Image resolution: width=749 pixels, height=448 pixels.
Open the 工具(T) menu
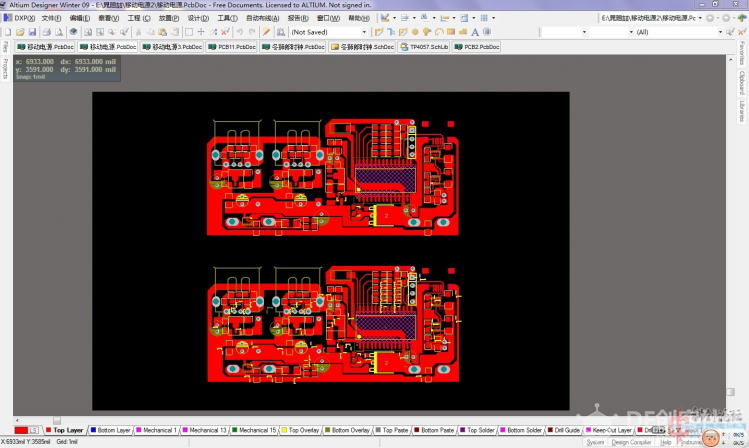click(x=227, y=18)
